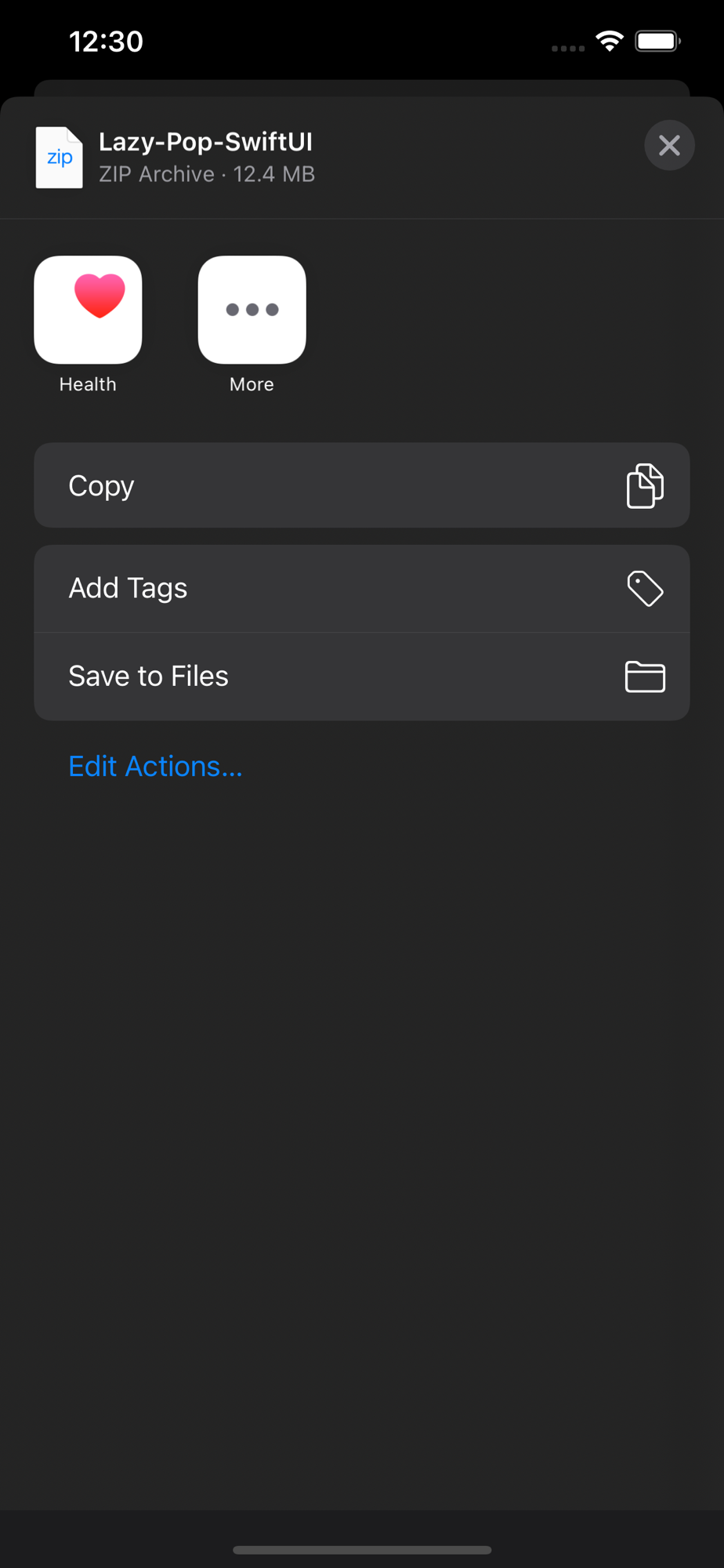Tap the More label under dots icon
Screen dimensions: 724x1568
point(252,384)
